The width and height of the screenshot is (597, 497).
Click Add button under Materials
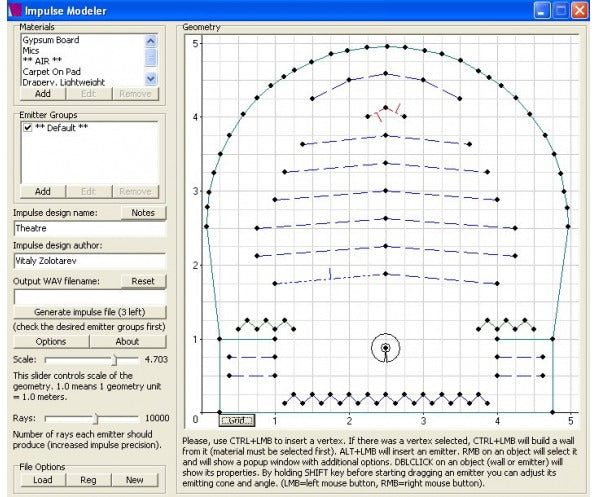pos(43,94)
